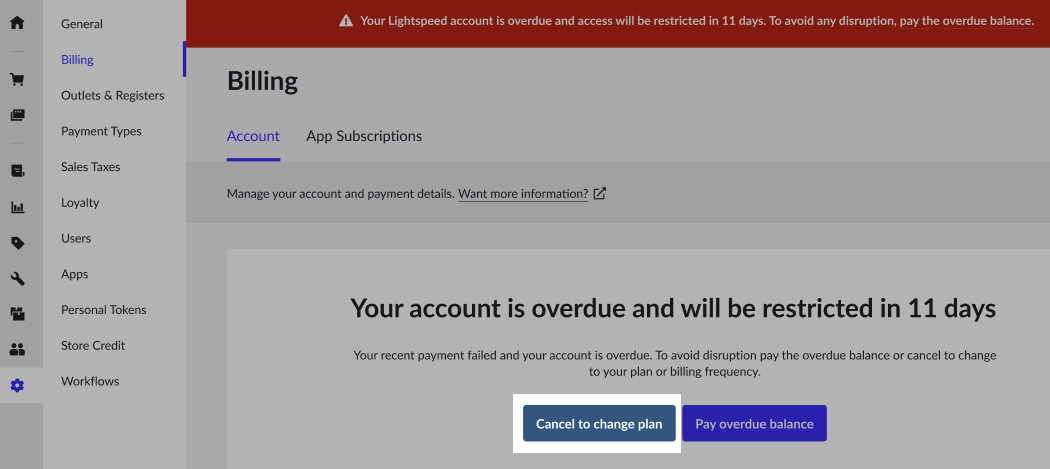Navigate to Payment Types settings
1050x469 pixels.
pos(101,131)
